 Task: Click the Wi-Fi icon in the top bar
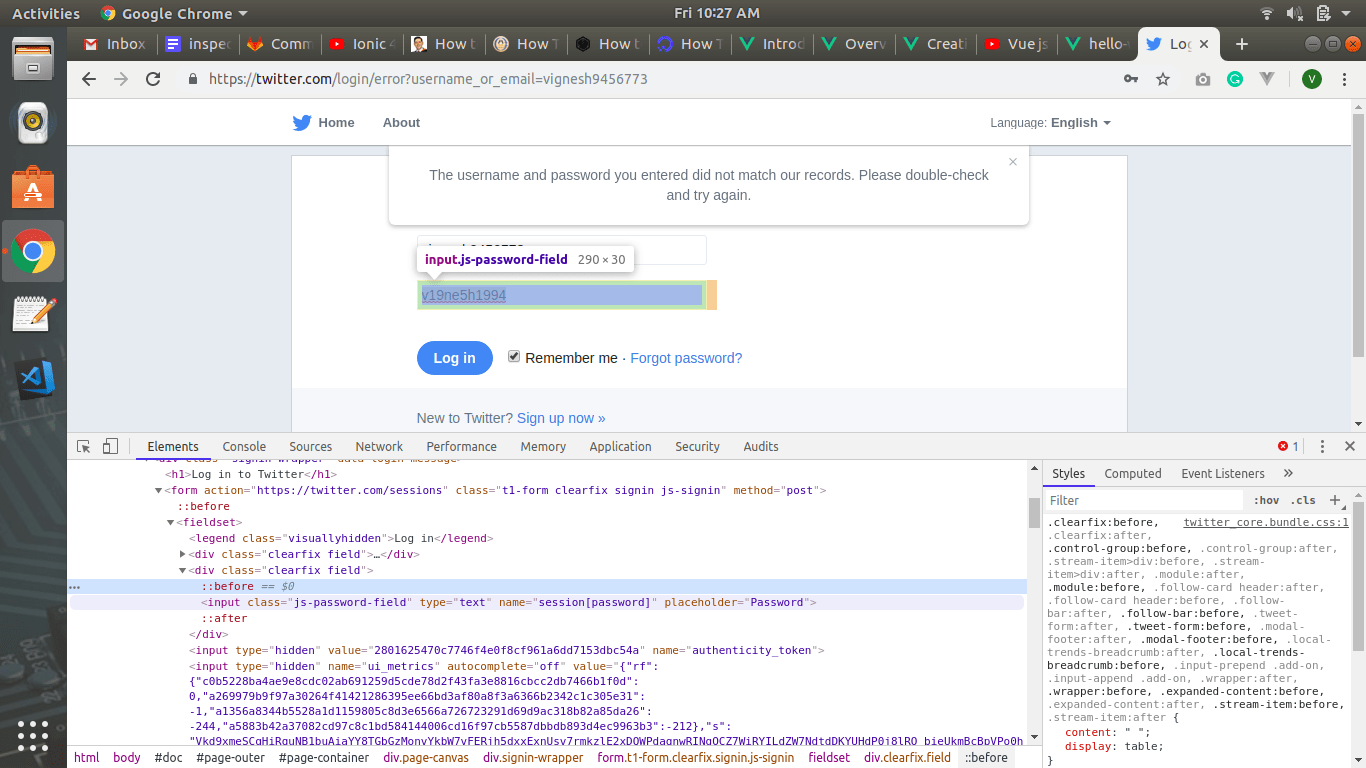coord(1267,14)
